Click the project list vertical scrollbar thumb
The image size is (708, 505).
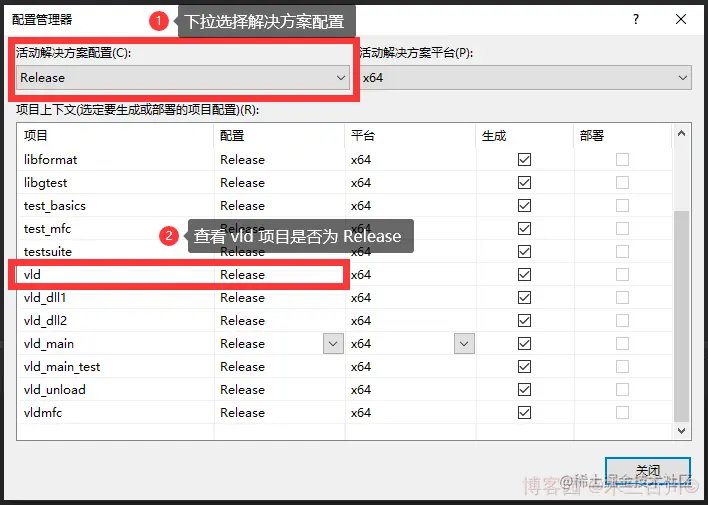click(x=681, y=316)
